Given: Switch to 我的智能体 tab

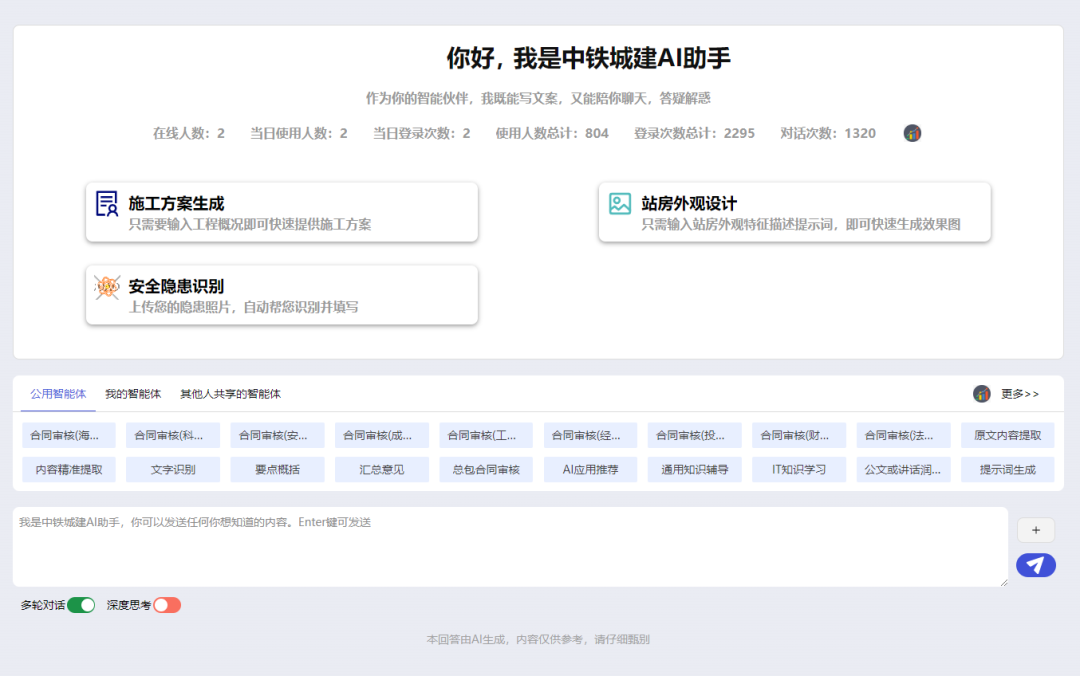Looking at the screenshot, I should 133,394.
